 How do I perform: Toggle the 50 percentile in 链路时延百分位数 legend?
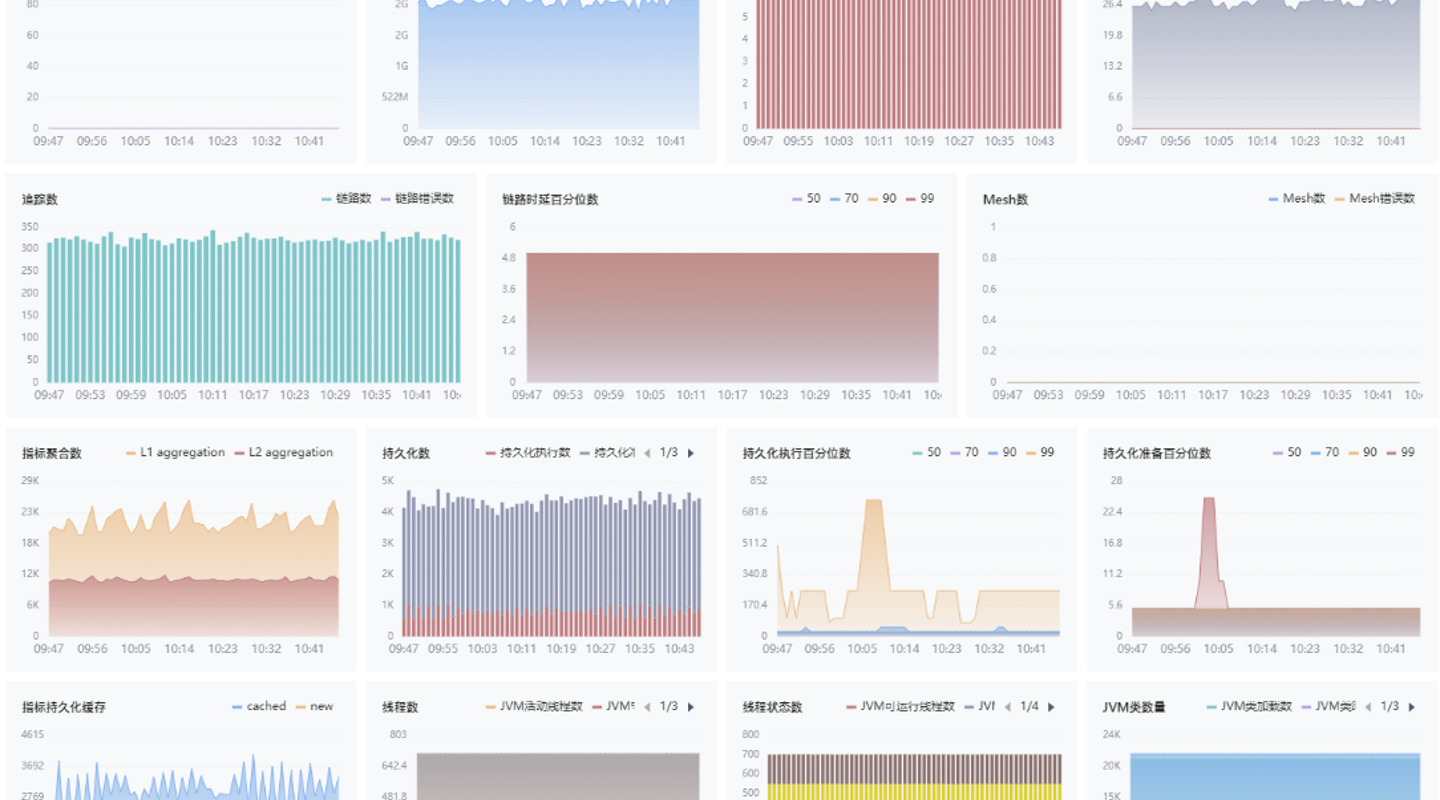[x=806, y=199]
